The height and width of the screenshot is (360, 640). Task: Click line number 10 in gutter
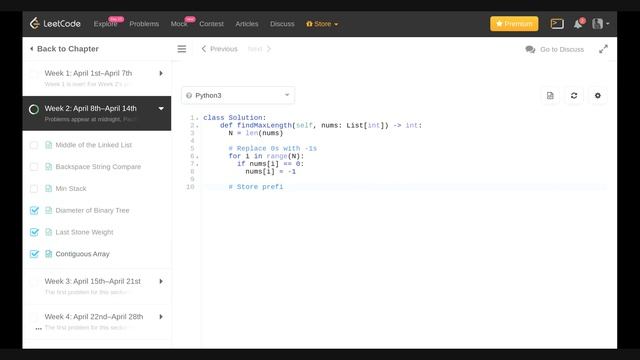click(190, 187)
